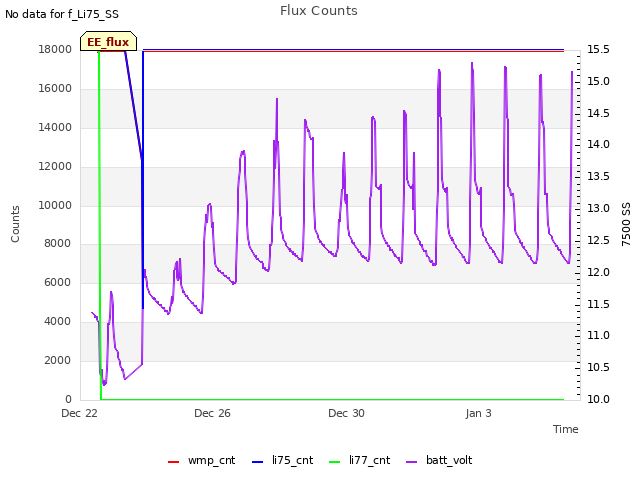Click the 7500 SS right axis label
640x480 pixels.
pos(626,224)
